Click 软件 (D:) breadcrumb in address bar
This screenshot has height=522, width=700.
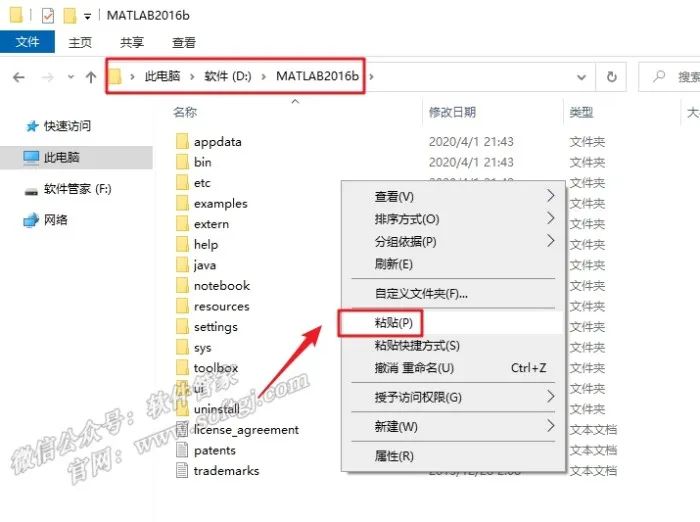pos(228,76)
